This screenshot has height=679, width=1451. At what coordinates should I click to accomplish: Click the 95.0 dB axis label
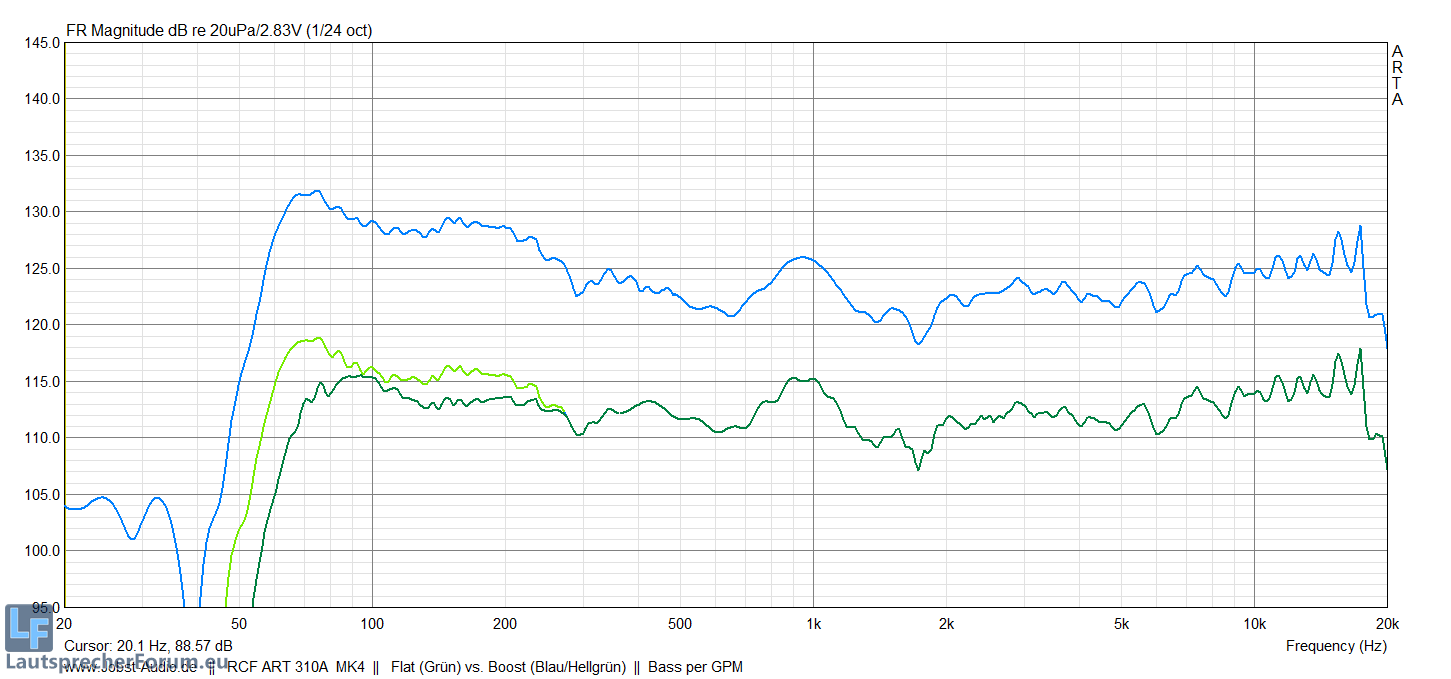45,607
